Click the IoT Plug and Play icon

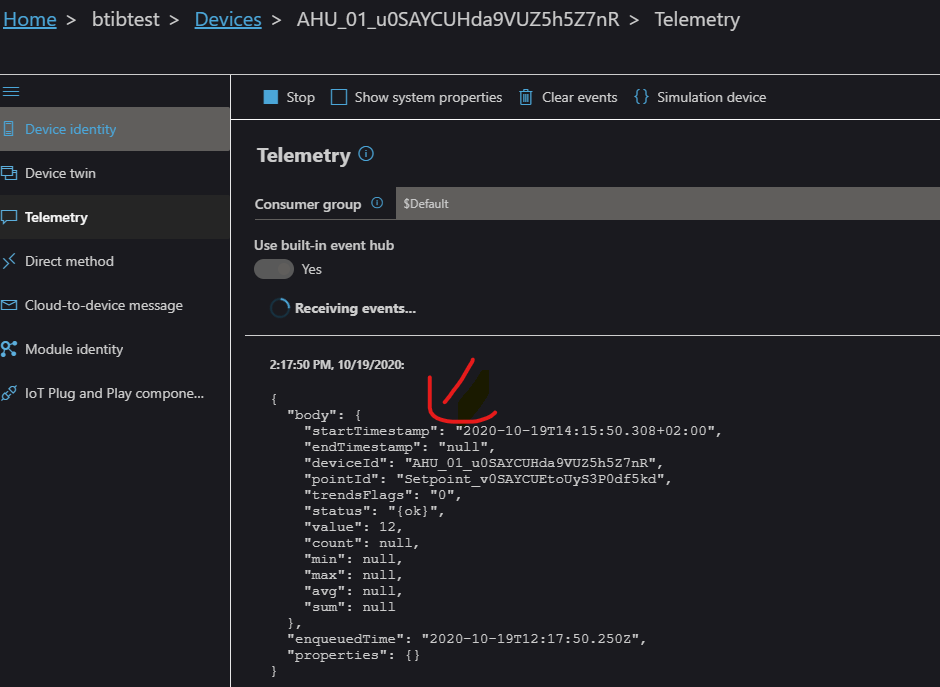pos(9,393)
